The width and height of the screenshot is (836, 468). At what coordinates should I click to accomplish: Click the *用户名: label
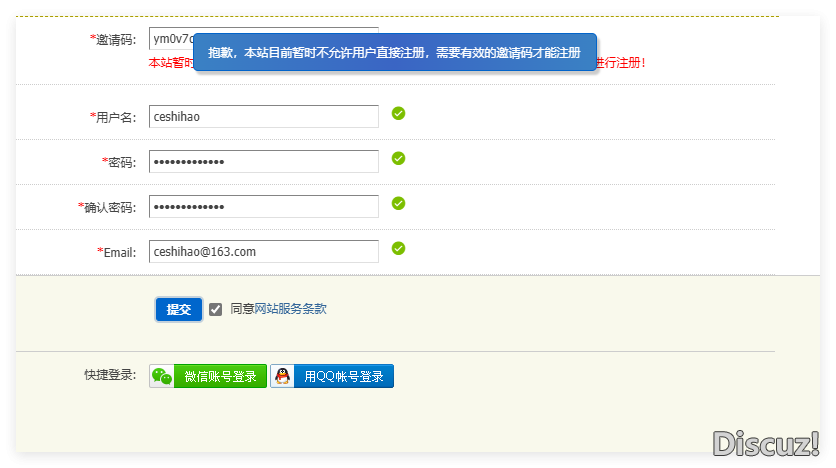(x=113, y=117)
